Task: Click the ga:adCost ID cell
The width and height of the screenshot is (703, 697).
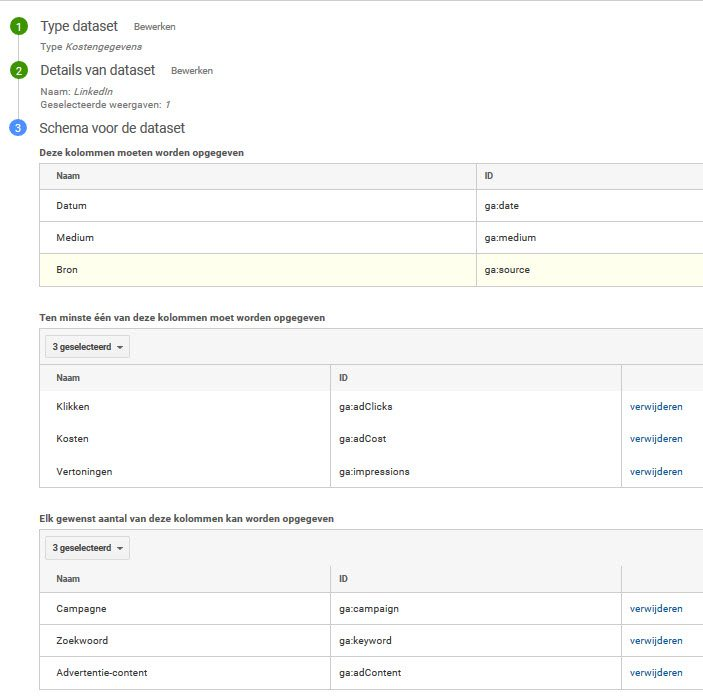Action: (476, 438)
